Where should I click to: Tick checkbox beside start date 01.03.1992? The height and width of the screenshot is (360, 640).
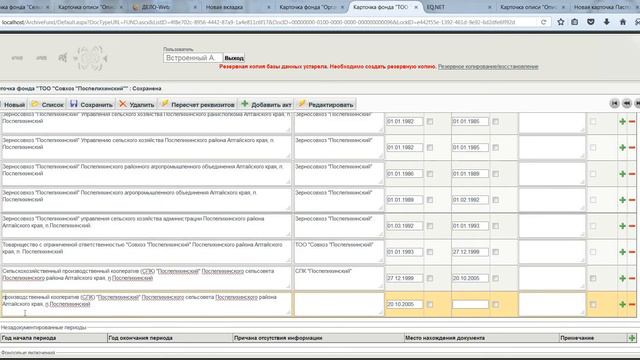click(x=430, y=226)
